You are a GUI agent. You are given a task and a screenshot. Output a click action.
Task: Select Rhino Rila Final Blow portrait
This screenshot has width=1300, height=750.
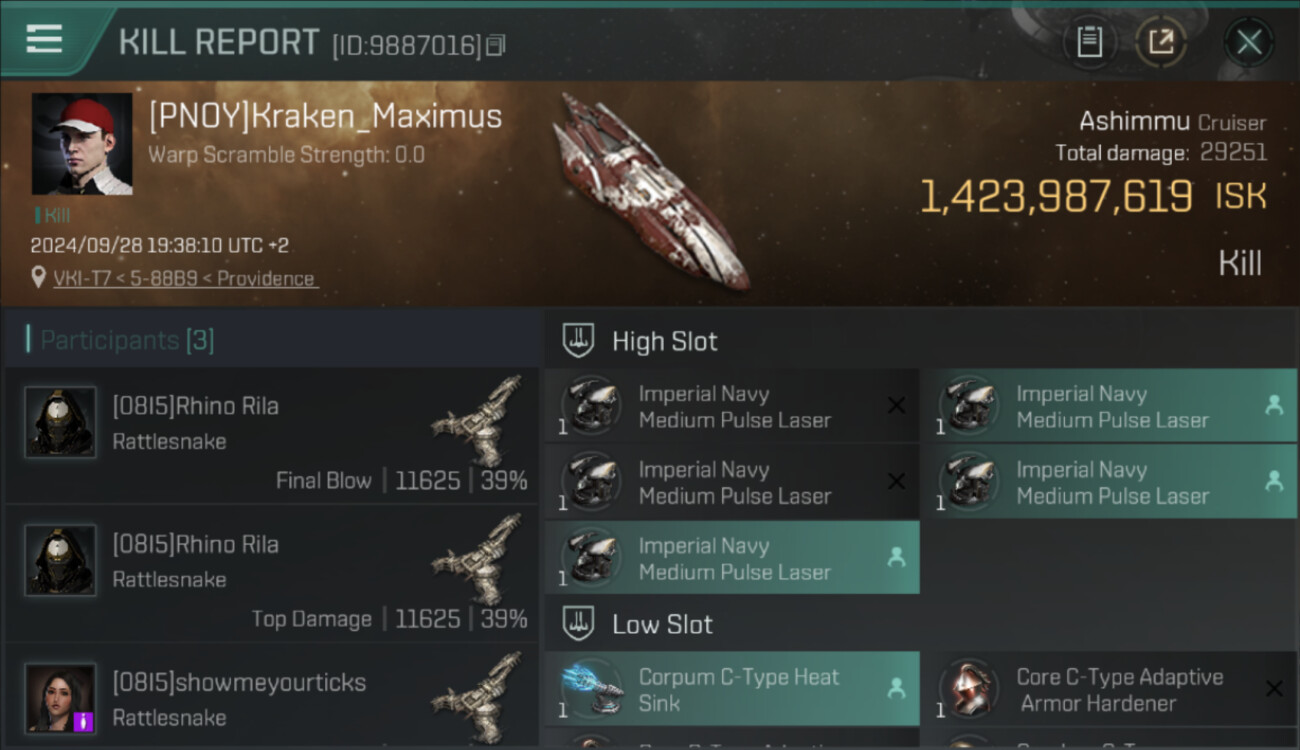60,423
